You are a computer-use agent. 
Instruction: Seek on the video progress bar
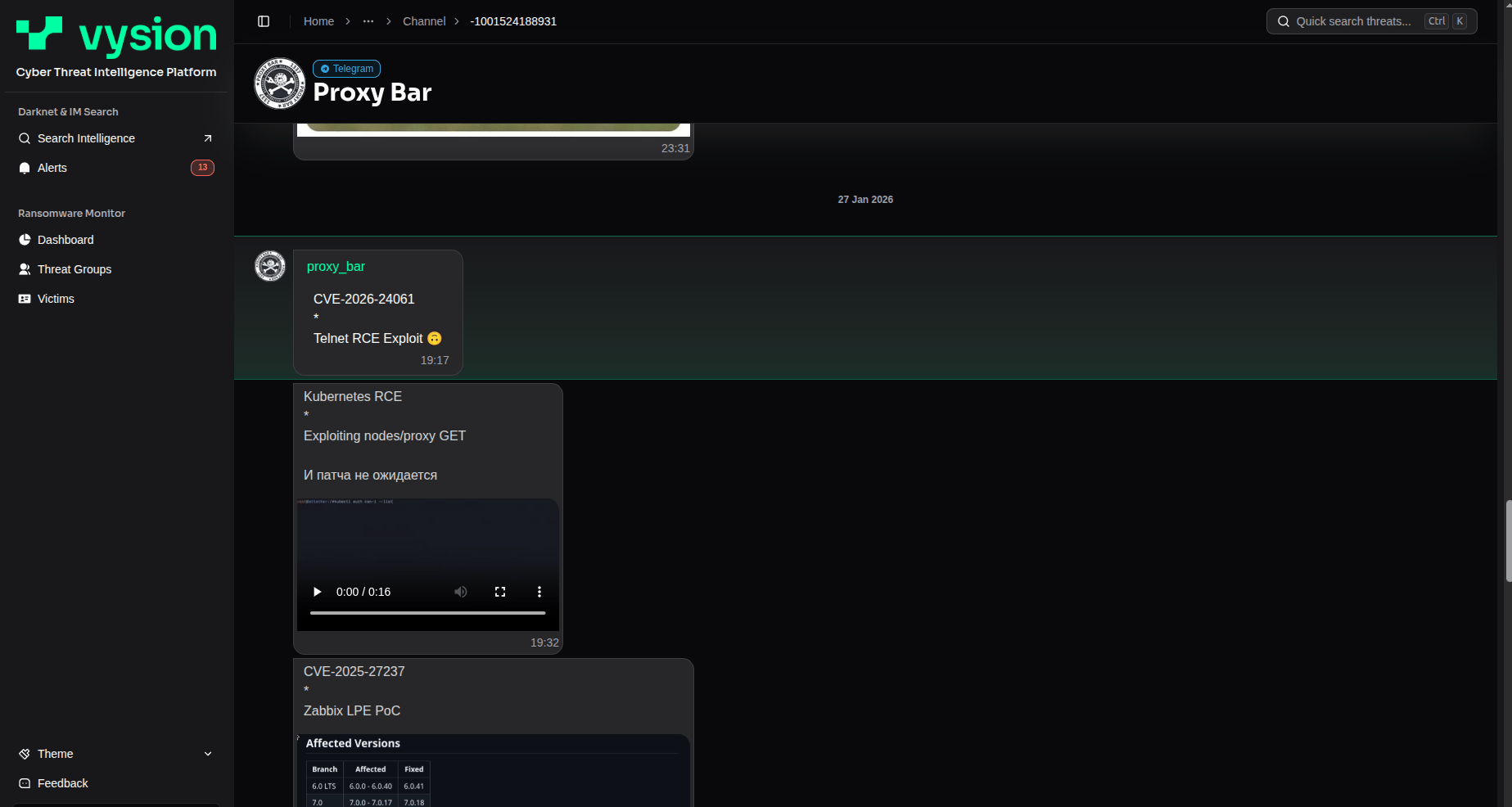coord(428,612)
